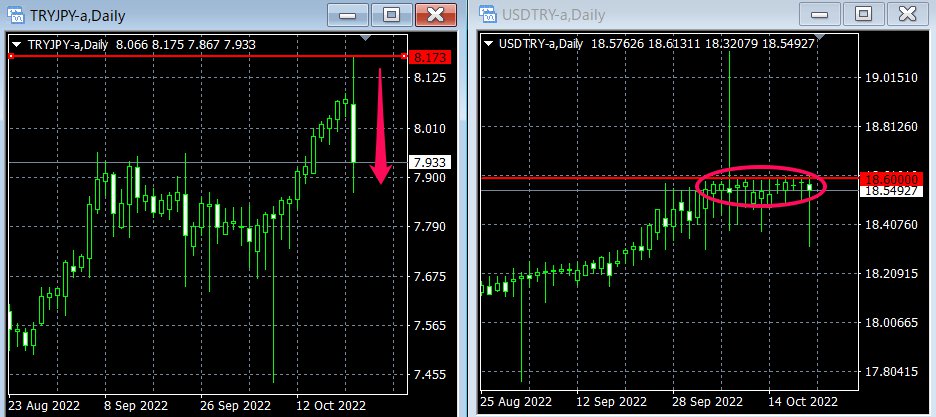The width and height of the screenshot is (936, 417).
Task: Maximize the TRYJPY-a,Daily chart window
Action: pyautogui.click(x=391, y=16)
